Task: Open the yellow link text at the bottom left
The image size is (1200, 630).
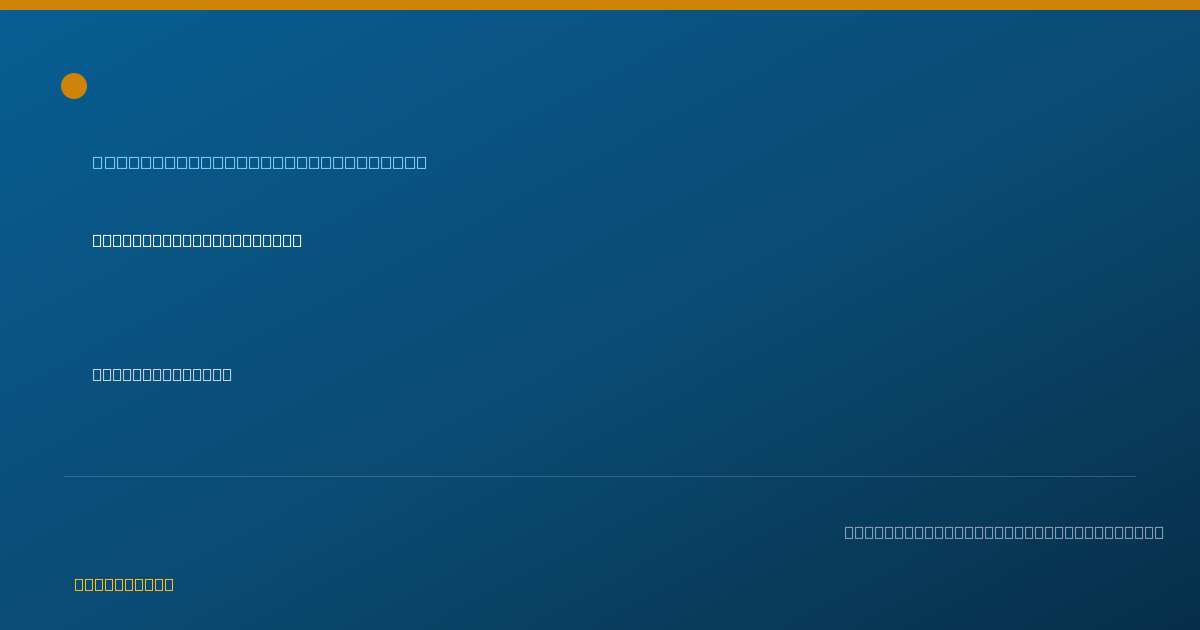Action: coord(124,584)
